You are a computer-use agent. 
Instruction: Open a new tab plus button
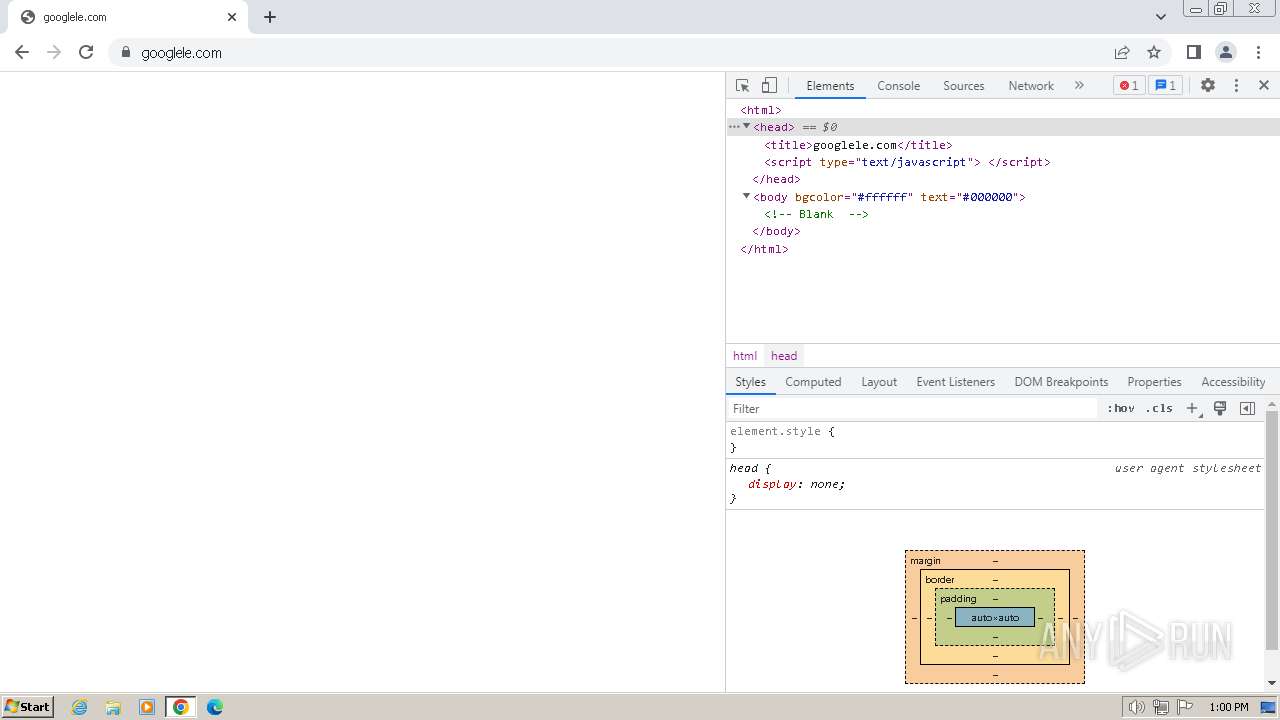pyautogui.click(x=270, y=17)
